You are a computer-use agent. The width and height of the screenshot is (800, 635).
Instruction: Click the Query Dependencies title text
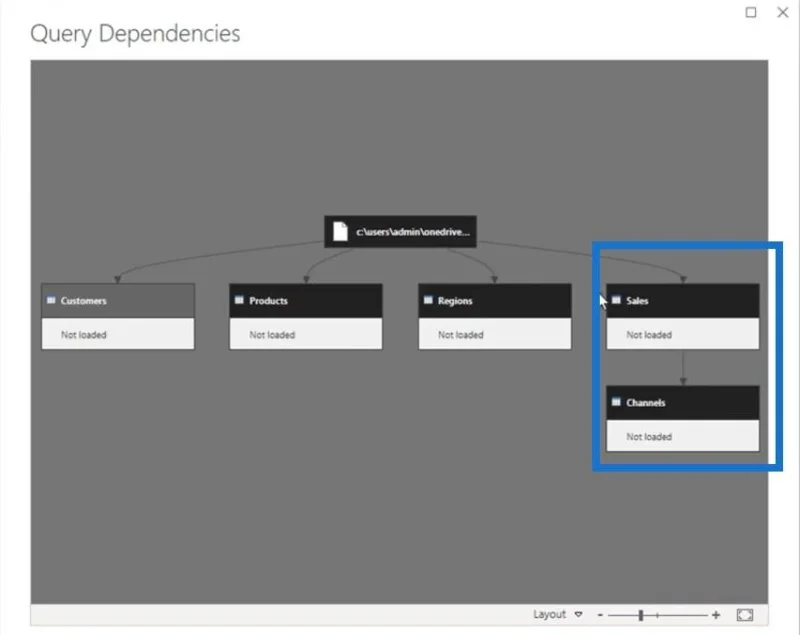pyautogui.click(x=135, y=34)
